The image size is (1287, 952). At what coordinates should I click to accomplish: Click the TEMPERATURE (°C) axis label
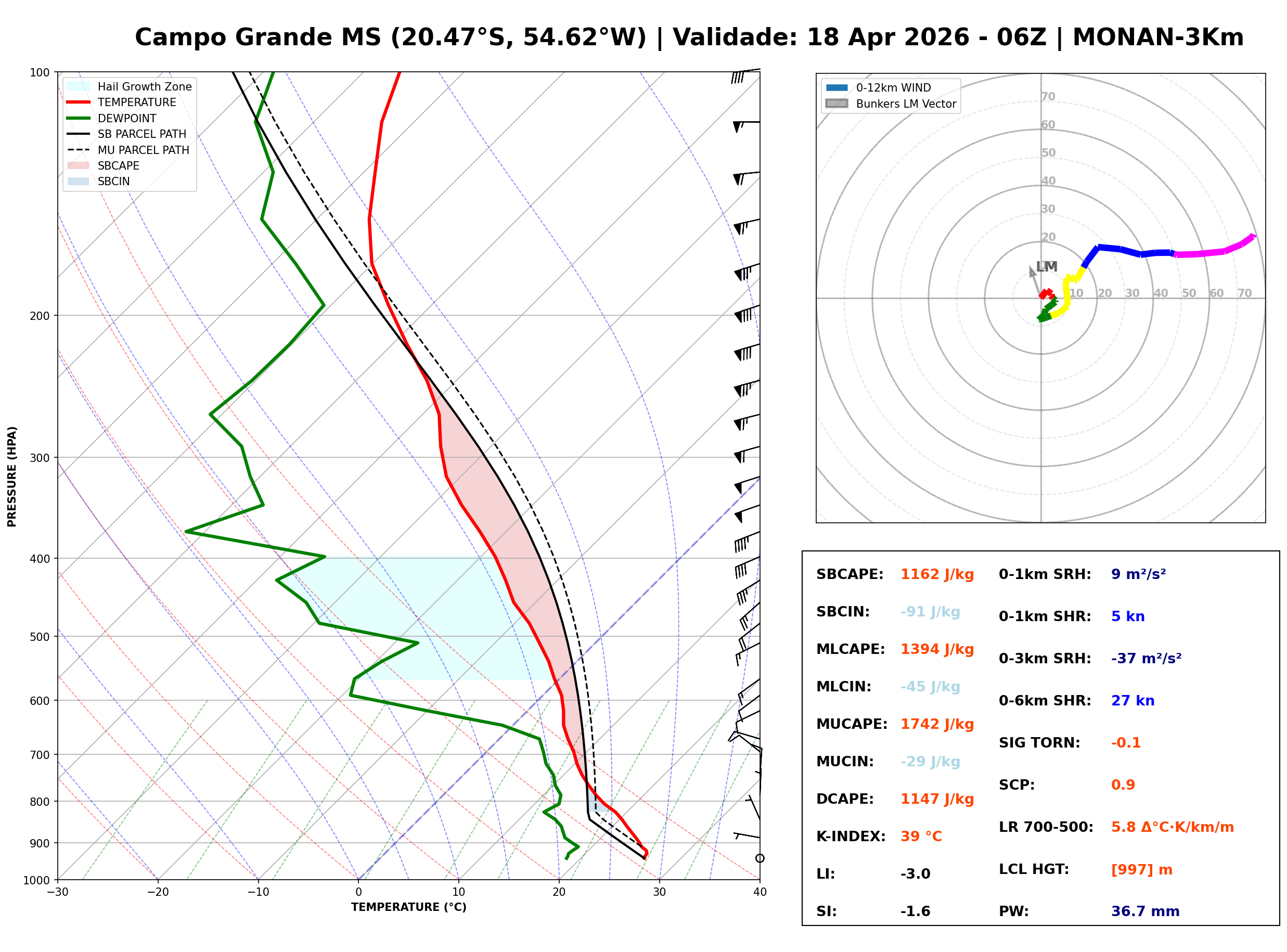(x=408, y=907)
